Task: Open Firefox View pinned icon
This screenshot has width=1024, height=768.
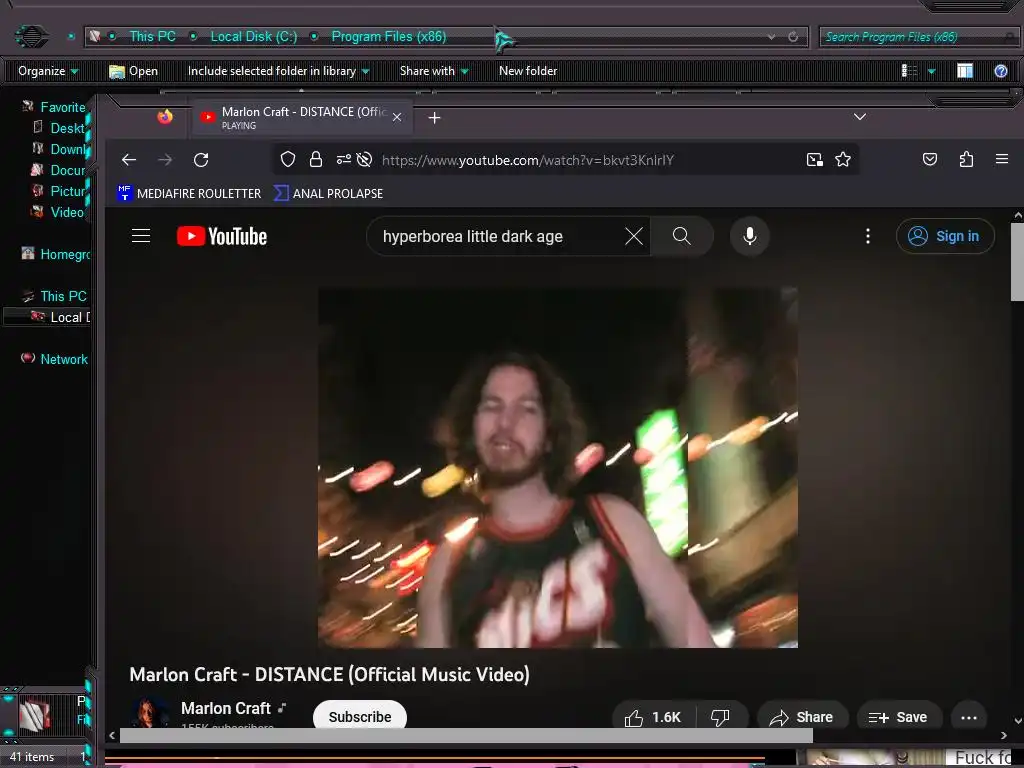Action: click(165, 117)
